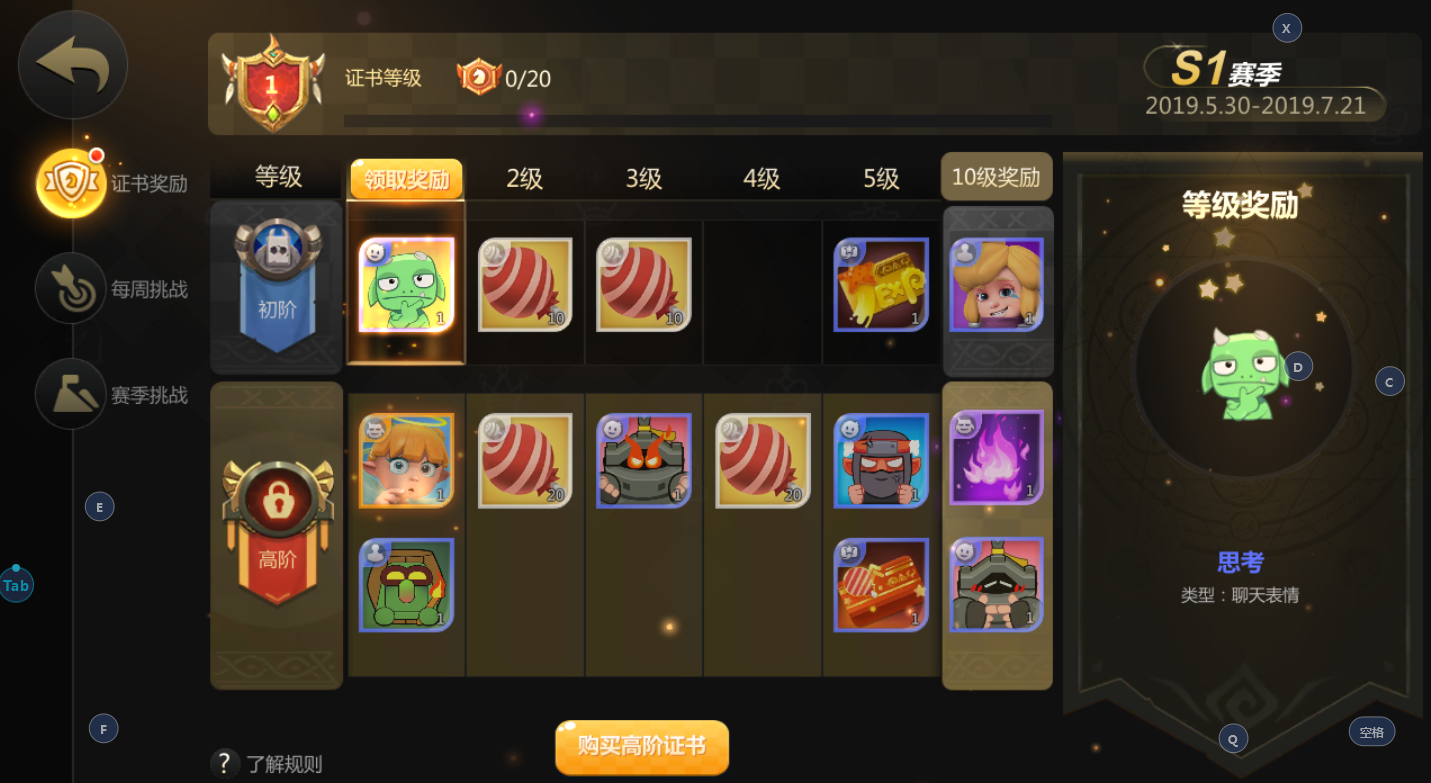The height and width of the screenshot is (783, 1431).
Task: Click the 10级奖励 column header
Action: (996, 178)
